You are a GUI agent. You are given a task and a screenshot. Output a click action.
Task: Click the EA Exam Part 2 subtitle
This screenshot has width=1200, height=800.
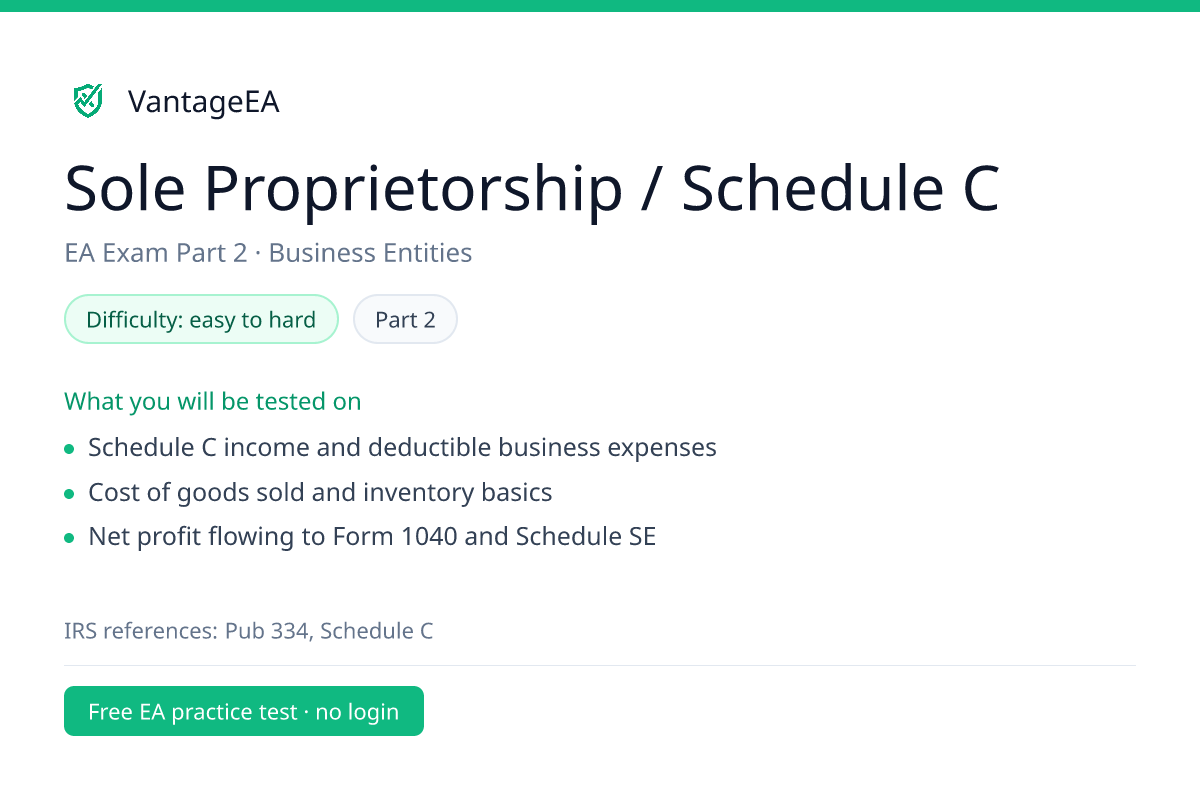268,253
